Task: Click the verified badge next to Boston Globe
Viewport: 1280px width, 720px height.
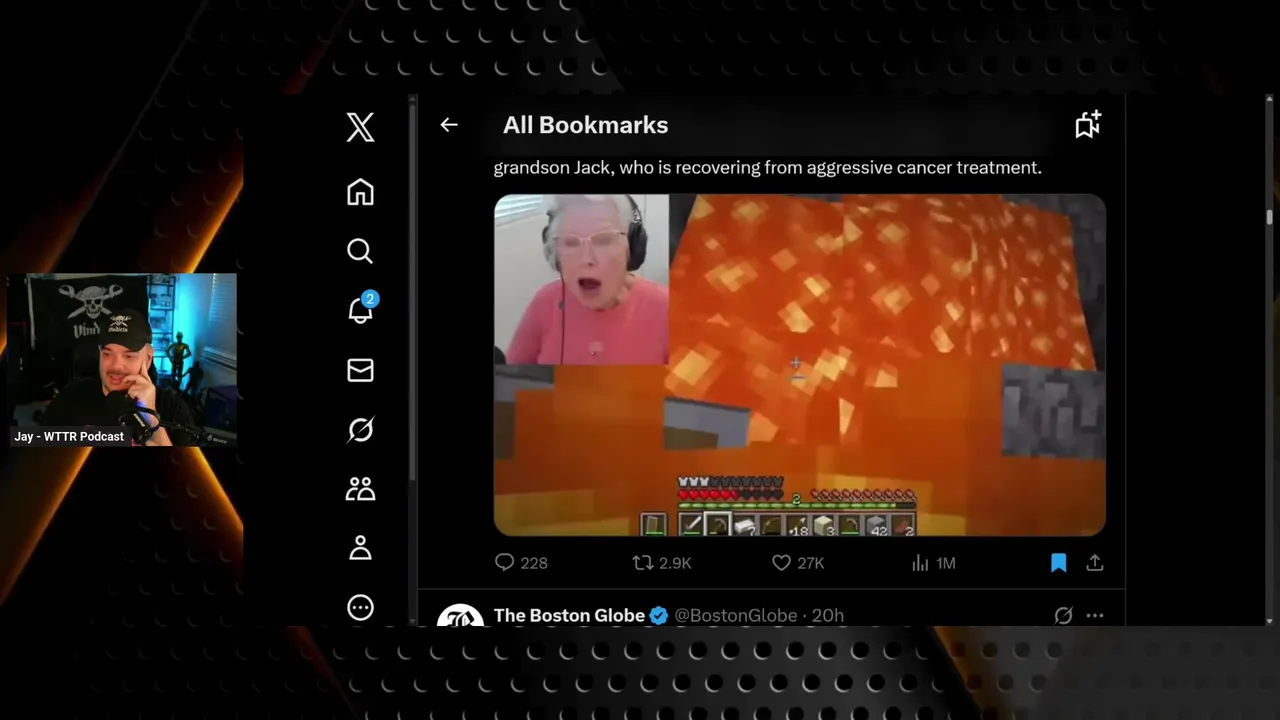Action: [x=659, y=616]
